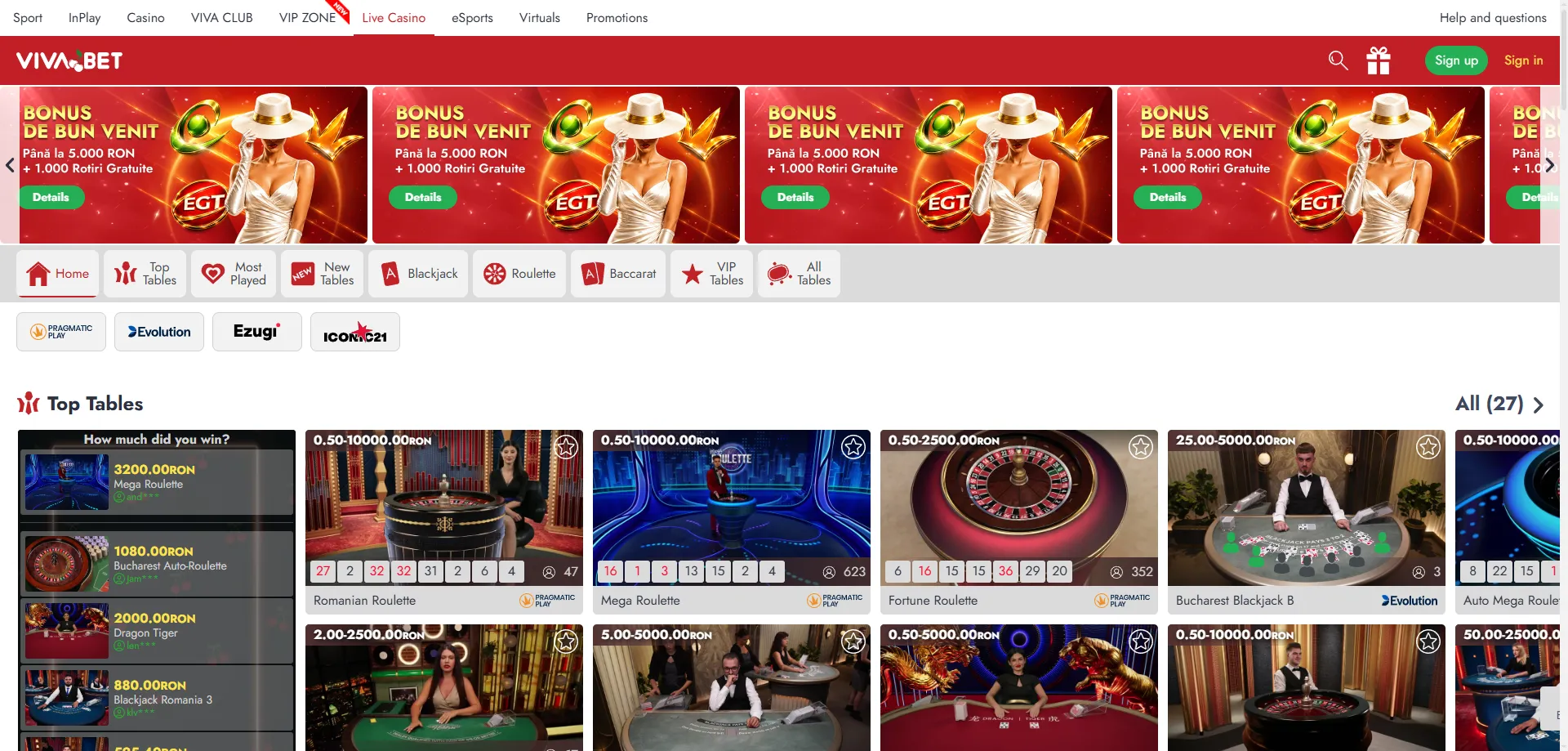Viewport: 1568px width, 751px height.
Task: Open VIVA CLUB menu
Action: [221, 17]
